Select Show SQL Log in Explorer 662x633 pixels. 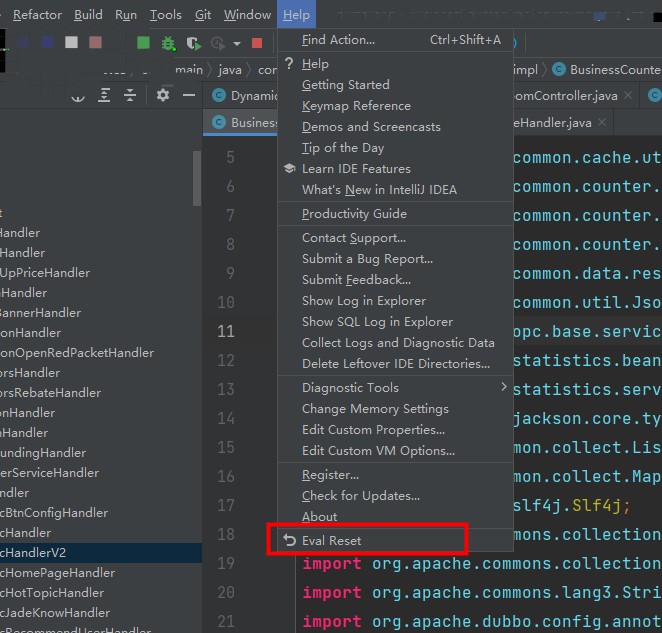395,322
